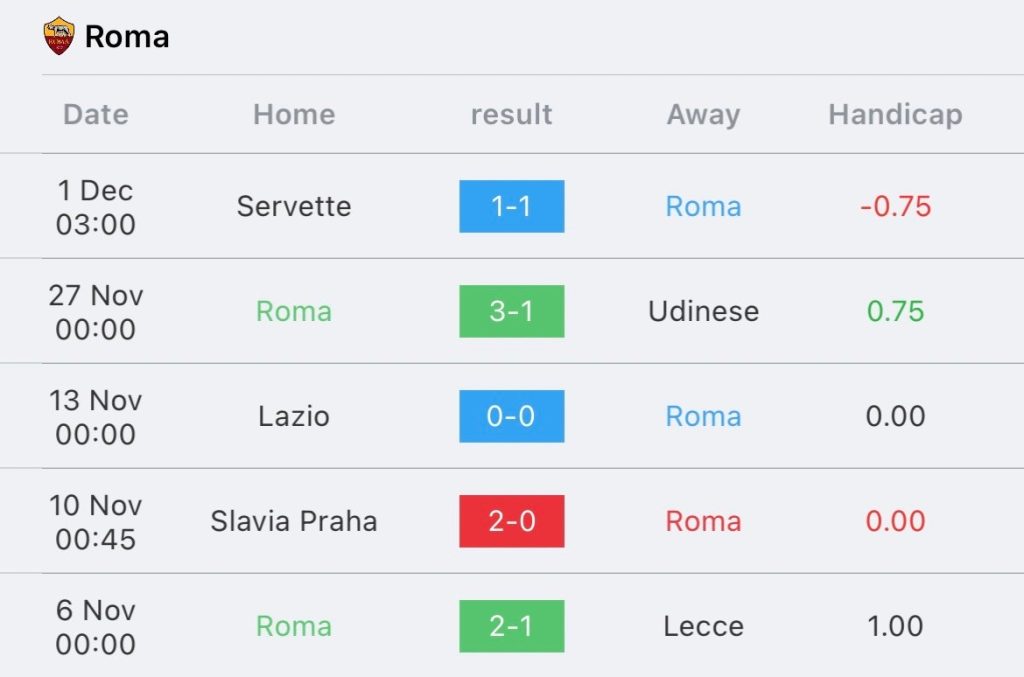The image size is (1024, 677).
Task: Select the Date column header
Action: [x=96, y=114]
